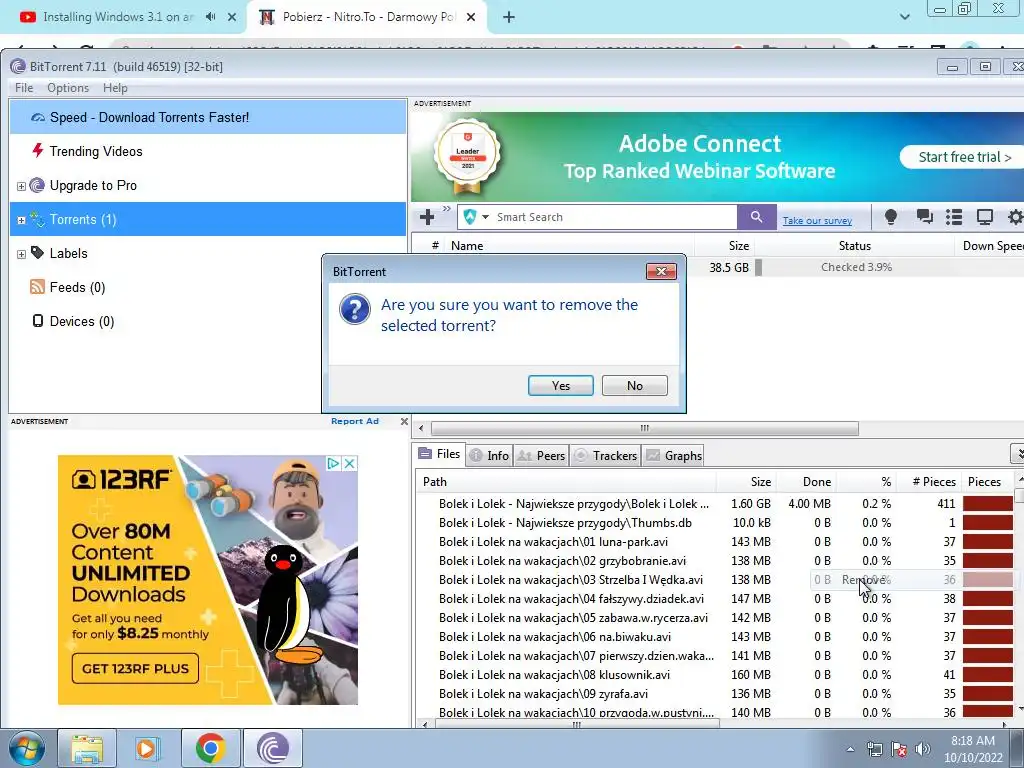Toggle the list view icon in toolbar

click(x=954, y=217)
